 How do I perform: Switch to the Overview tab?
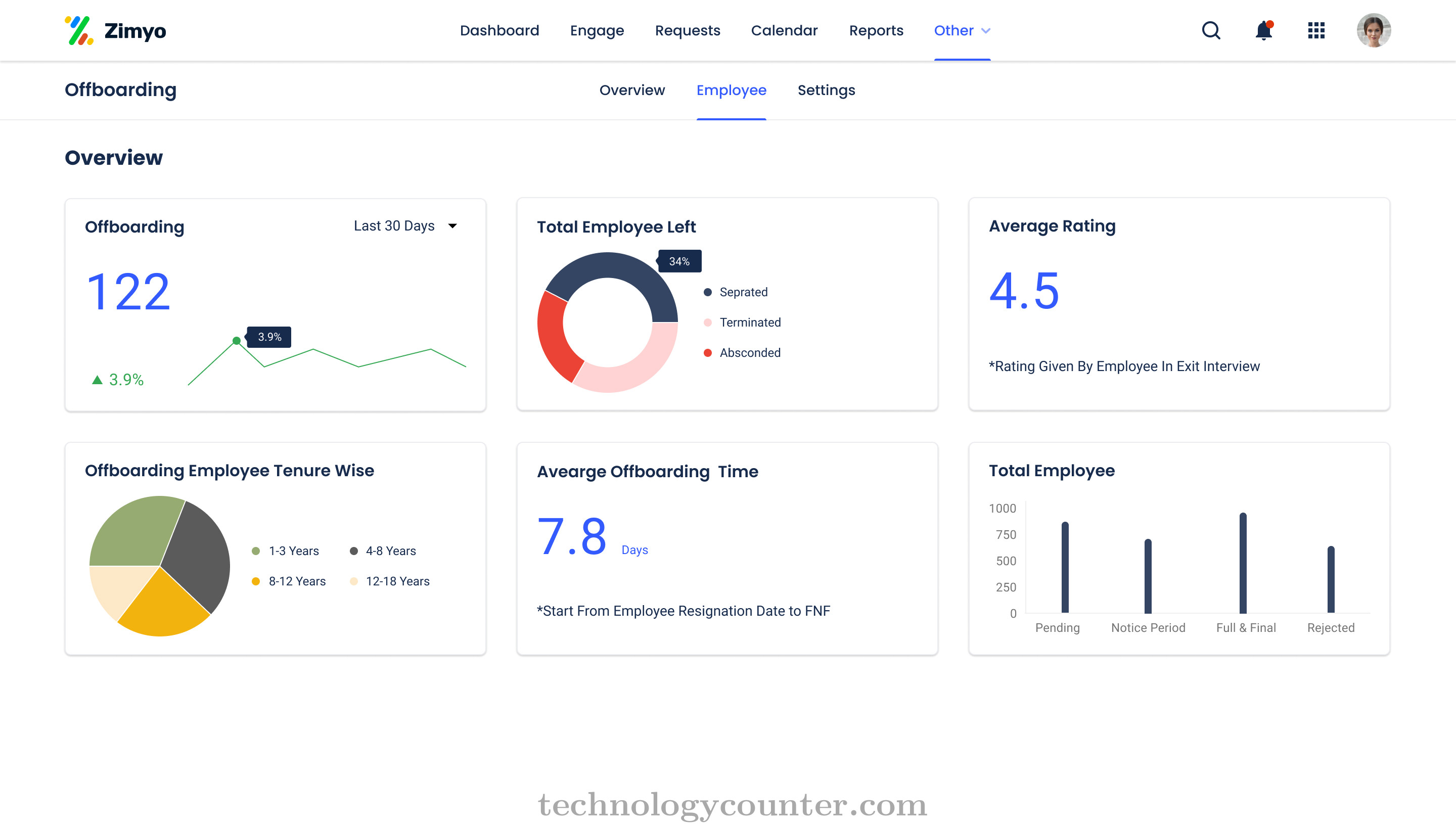[x=632, y=90]
